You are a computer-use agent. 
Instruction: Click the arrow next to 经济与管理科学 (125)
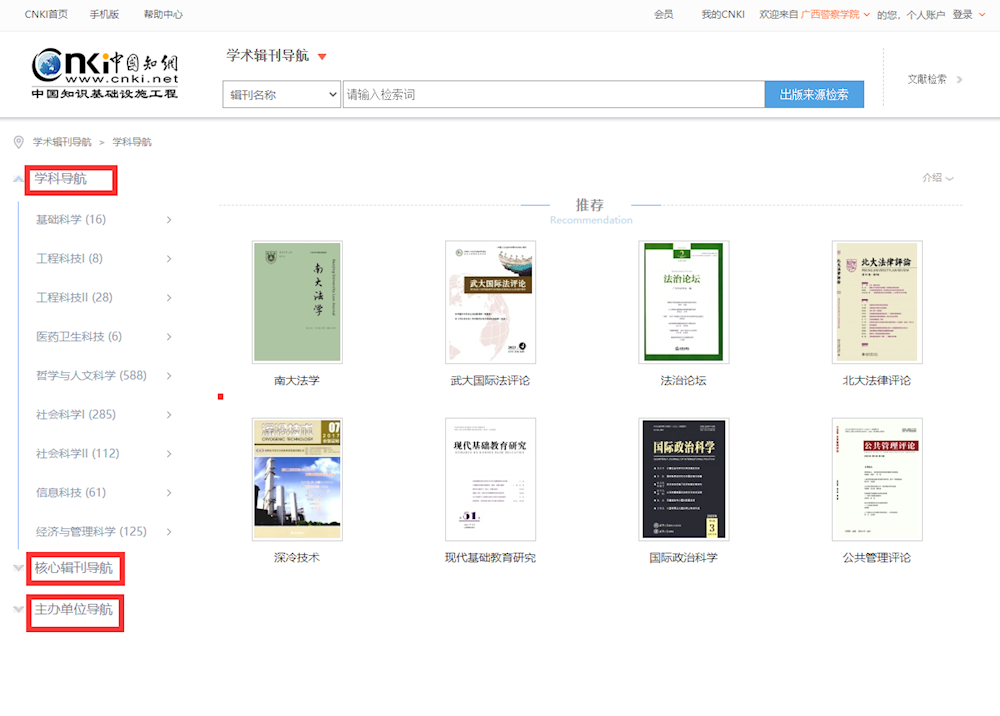pyautogui.click(x=169, y=532)
